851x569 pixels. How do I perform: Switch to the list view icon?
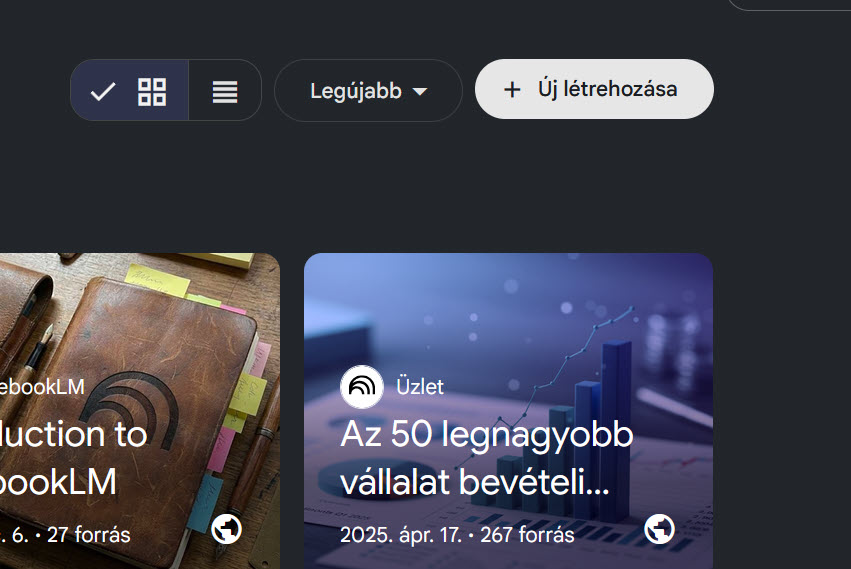click(x=225, y=91)
